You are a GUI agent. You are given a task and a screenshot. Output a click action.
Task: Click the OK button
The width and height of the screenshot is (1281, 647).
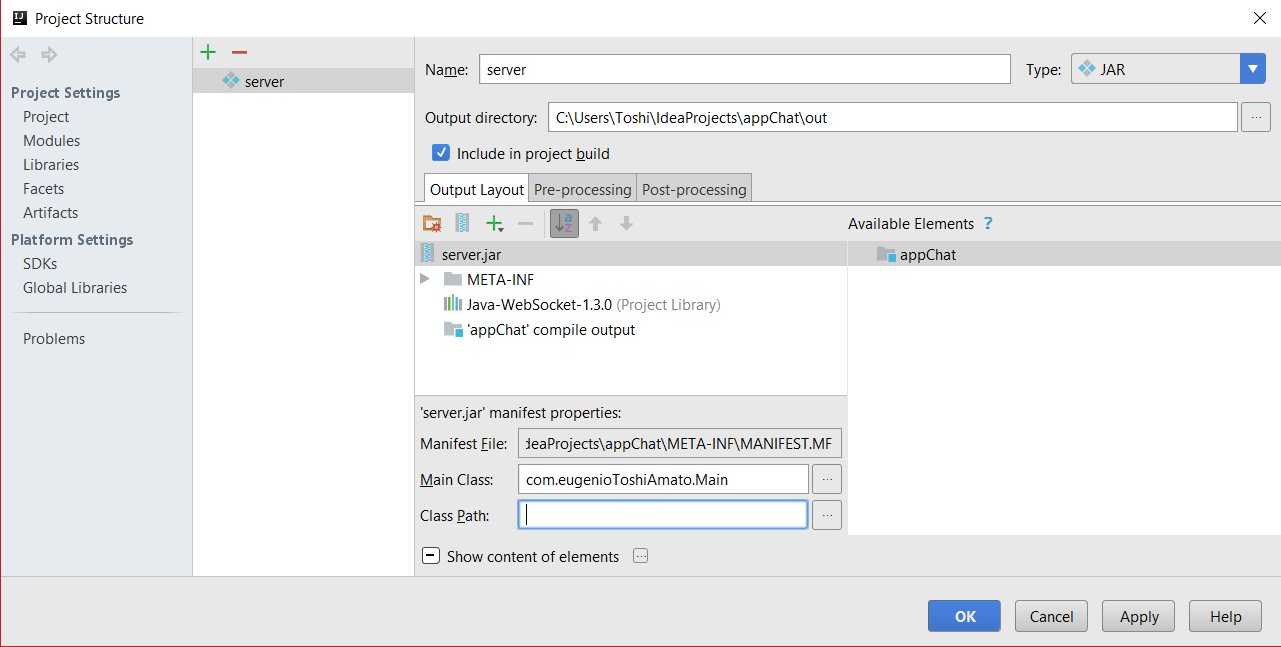[964, 616]
